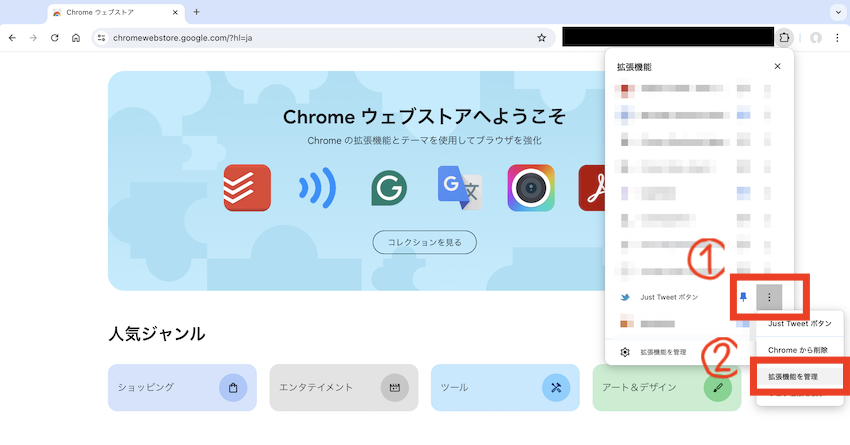Open the Chrome three-dot main menu
850x445 pixels.
tap(837, 38)
